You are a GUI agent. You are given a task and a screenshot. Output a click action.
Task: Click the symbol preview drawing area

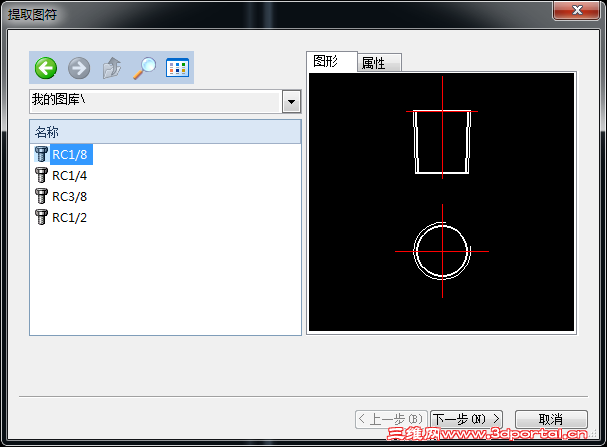[x=442, y=202]
